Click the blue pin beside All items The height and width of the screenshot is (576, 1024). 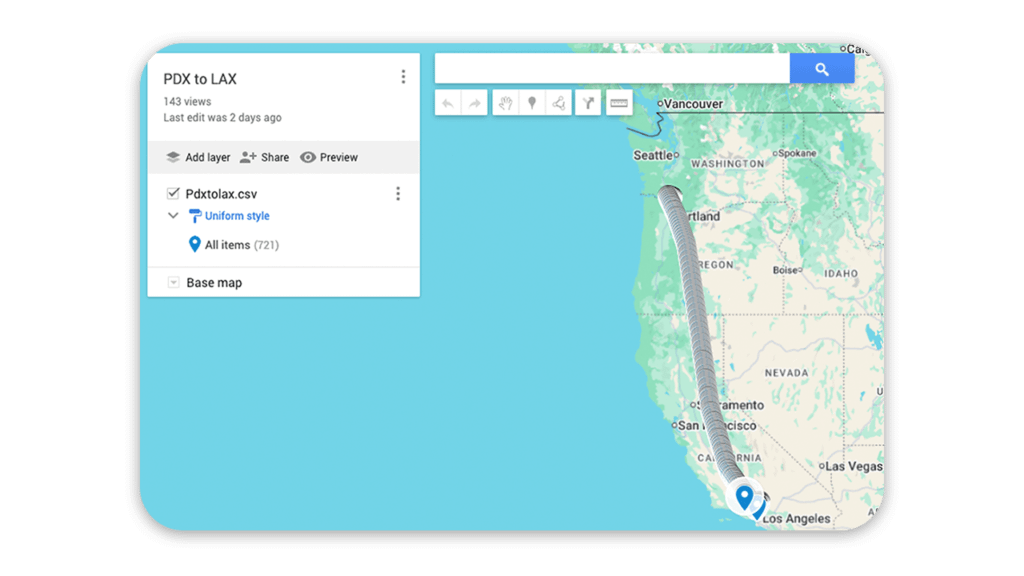195,244
